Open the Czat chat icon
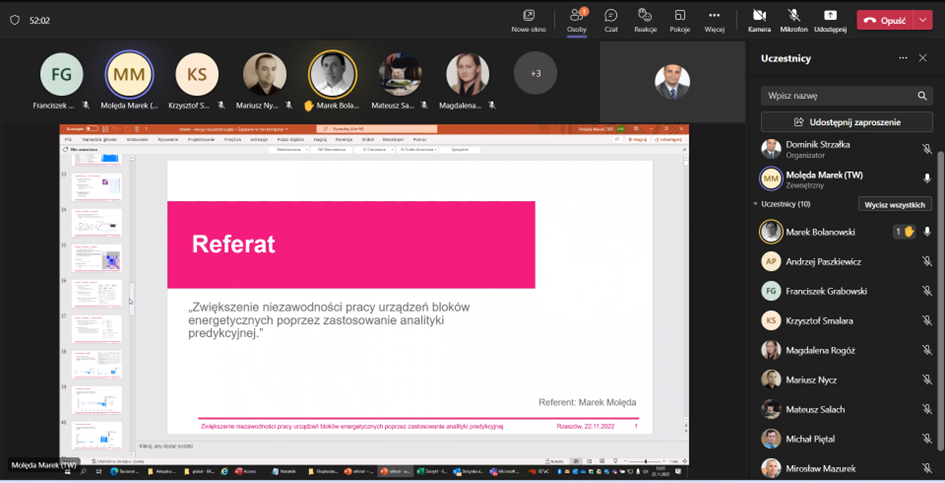This screenshot has height=483, width=945. (x=611, y=17)
